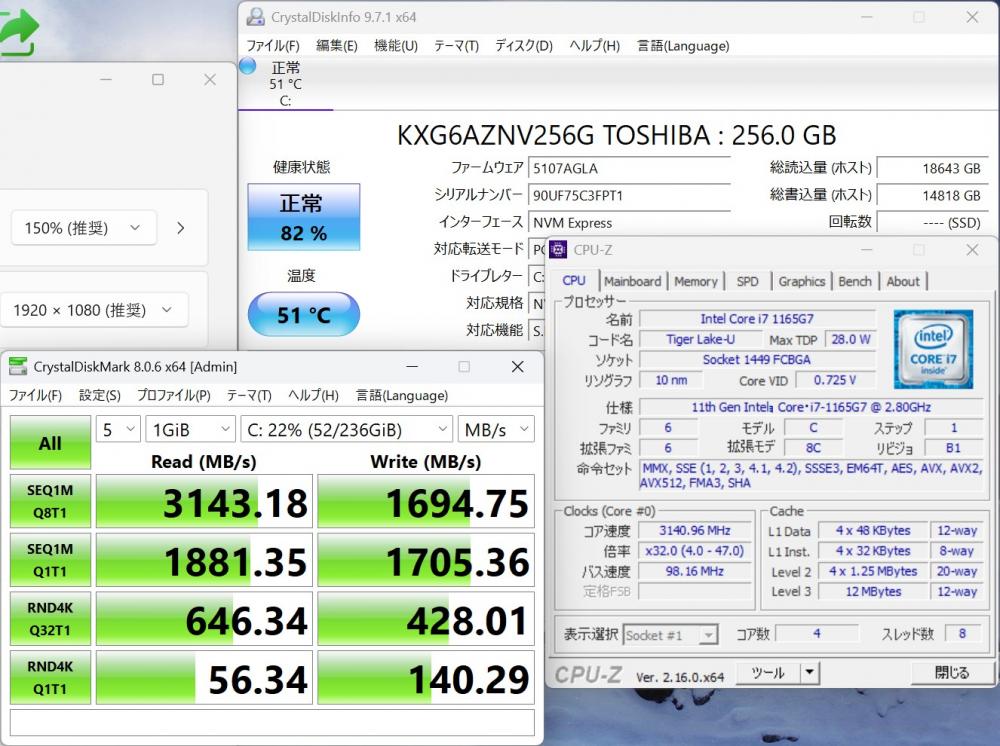Open the 150% (推奨) scale dropdown
Image resolution: width=1000 pixels, height=746 pixels.
click(84, 228)
